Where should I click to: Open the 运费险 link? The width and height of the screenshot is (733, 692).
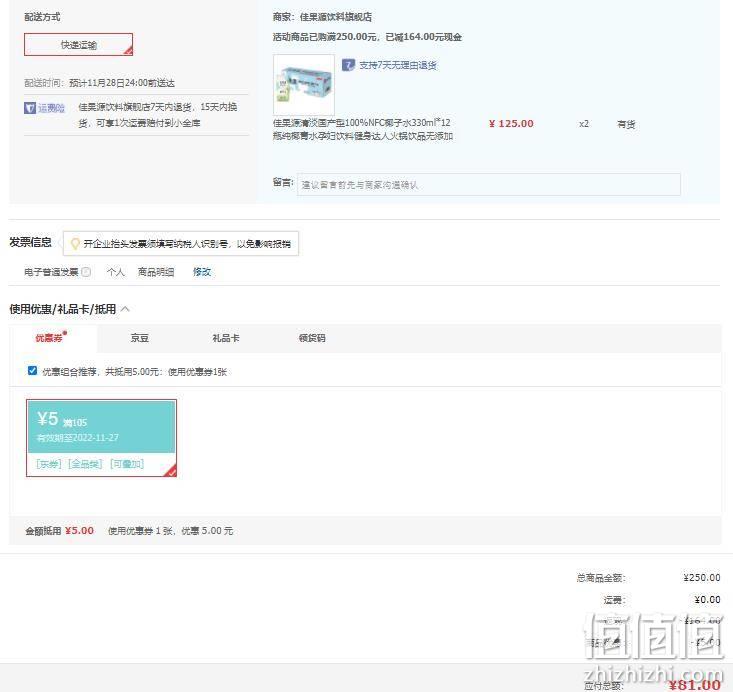point(51,108)
